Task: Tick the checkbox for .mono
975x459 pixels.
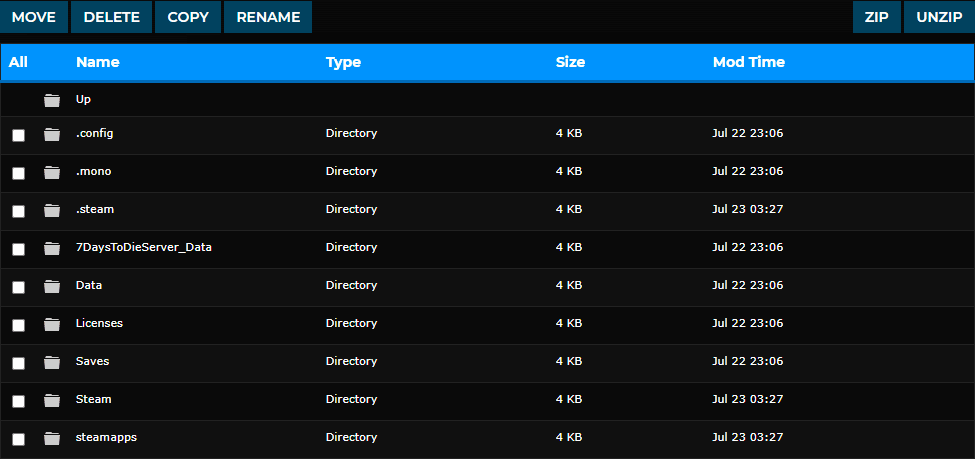Action: (19, 174)
